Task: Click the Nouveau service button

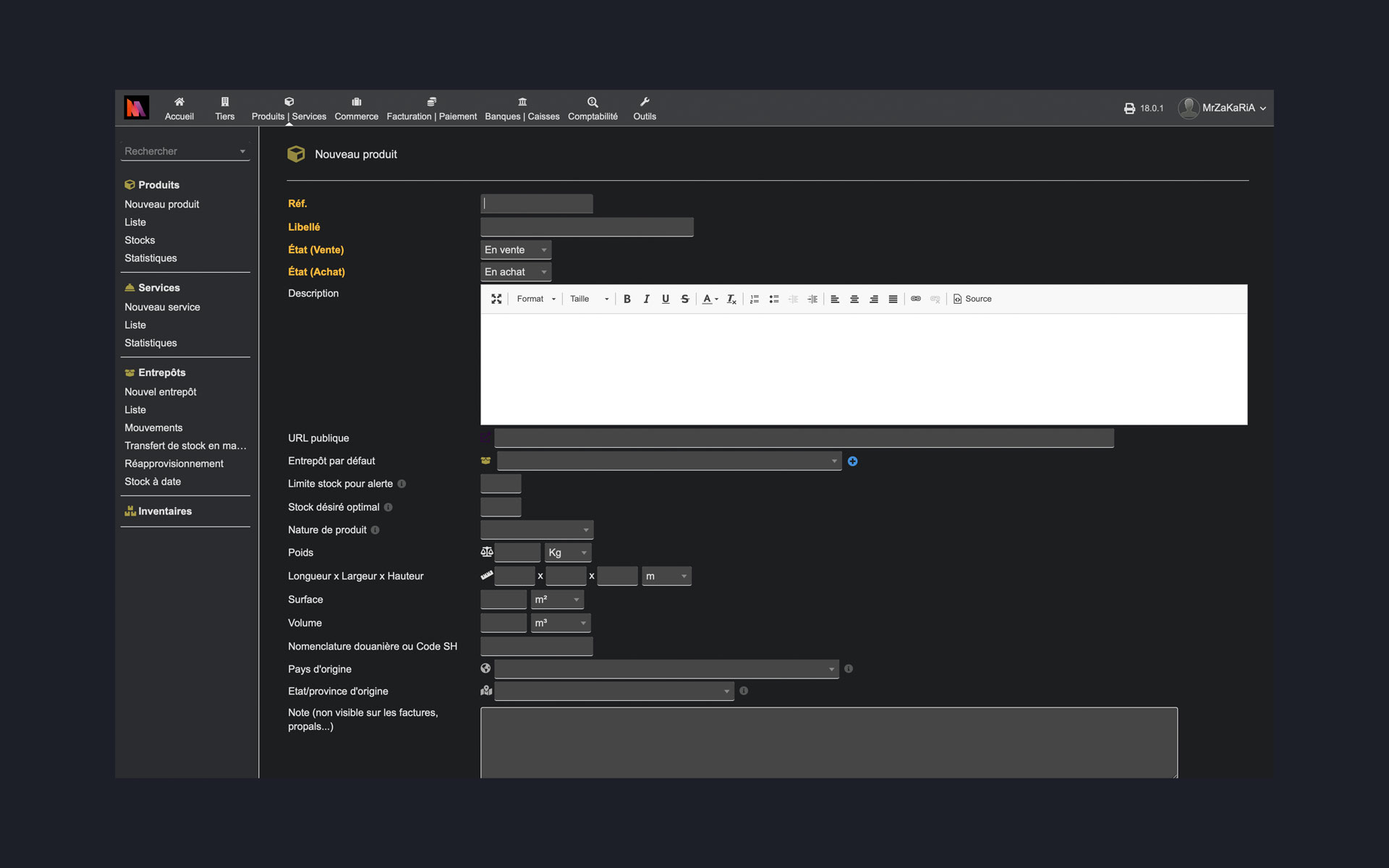Action: (162, 306)
